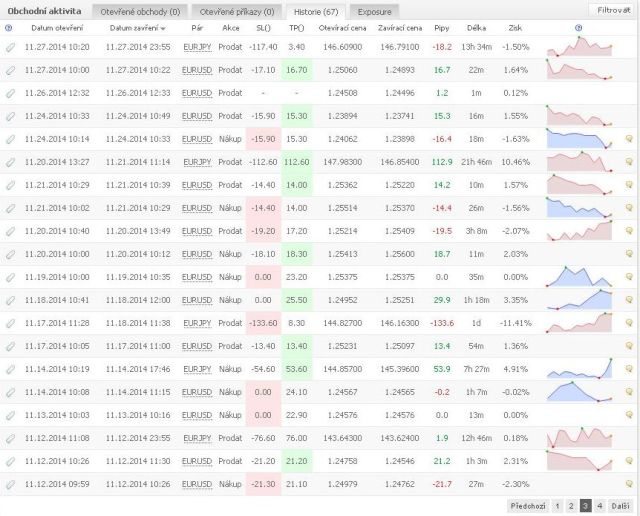Viewport: 640px width, 516px height.
Task: Open the comment bubble for the 11.24.2014 10:14 trade
Action: pyautogui.click(x=629, y=139)
